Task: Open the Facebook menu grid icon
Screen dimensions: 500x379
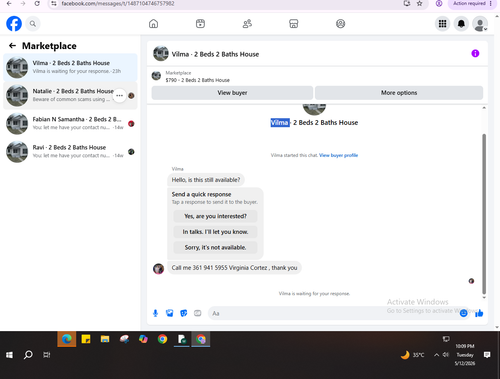Action: 442,24
